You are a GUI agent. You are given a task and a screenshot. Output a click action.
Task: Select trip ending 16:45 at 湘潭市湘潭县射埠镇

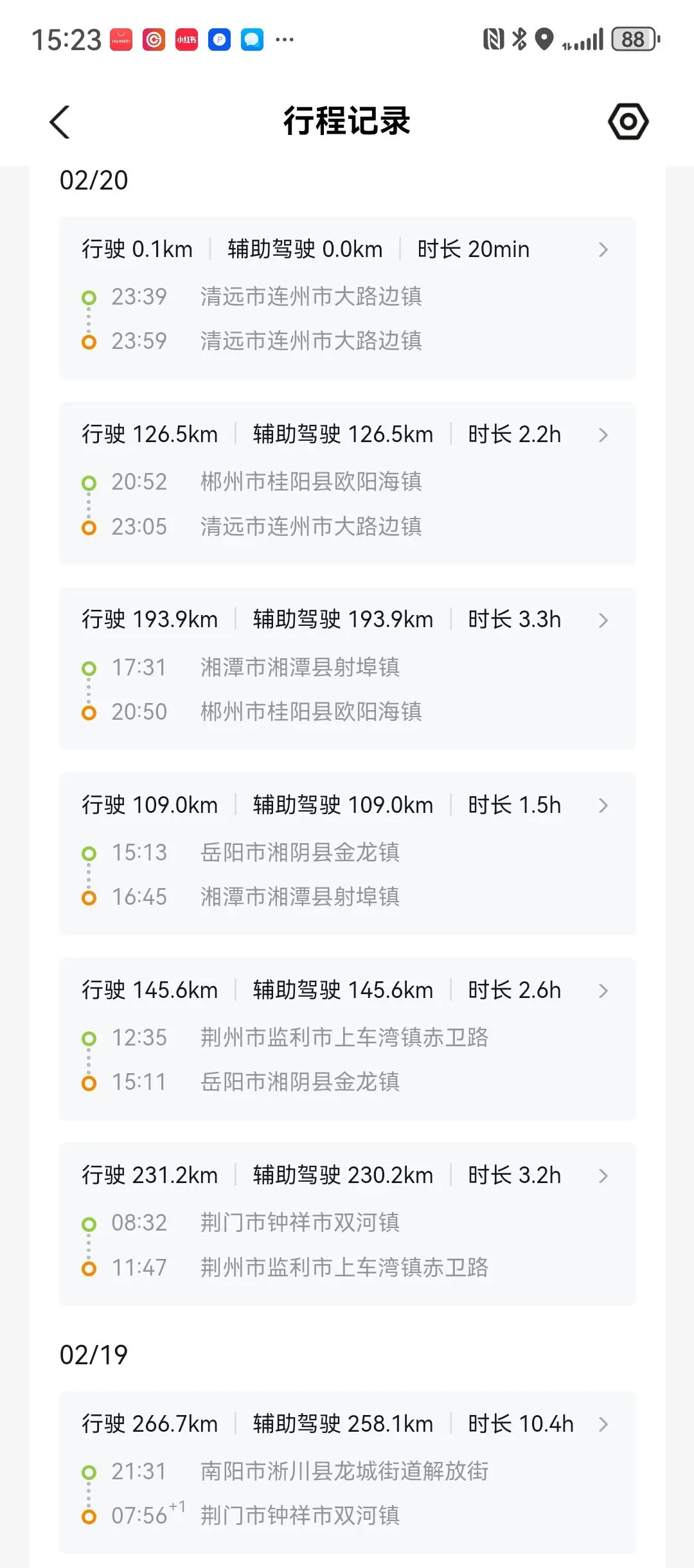click(299, 896)
